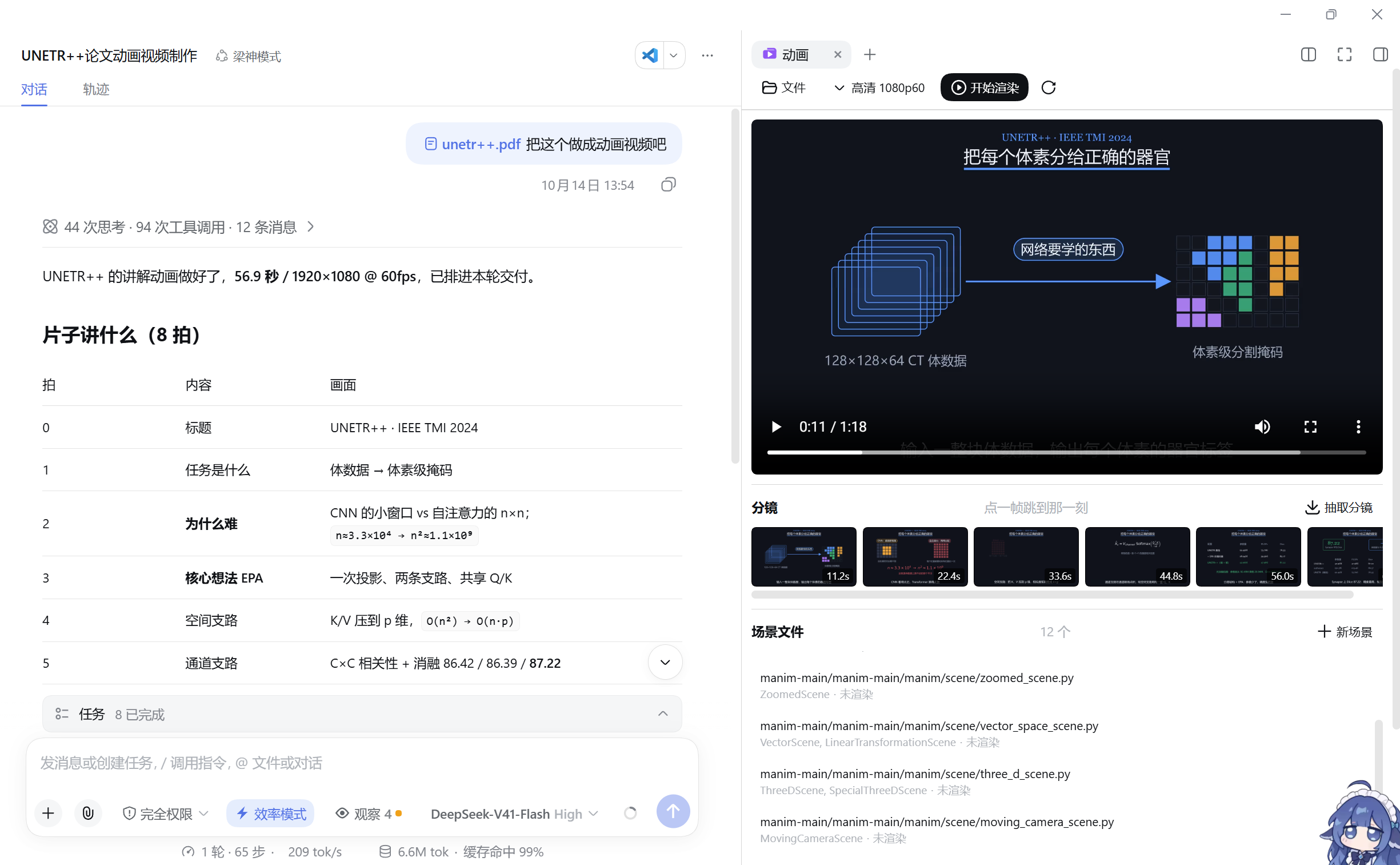
Task: Open the 高清 1080p60 quality dropdown
Action: tap(879, 87)
